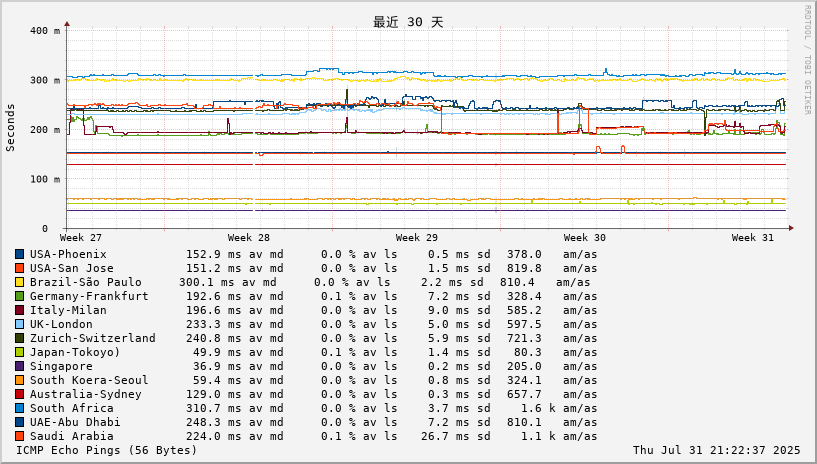Click the South Africa blue swatch
Image resolution: width=817 pixels, height=464 pixels.
(19, 409)
